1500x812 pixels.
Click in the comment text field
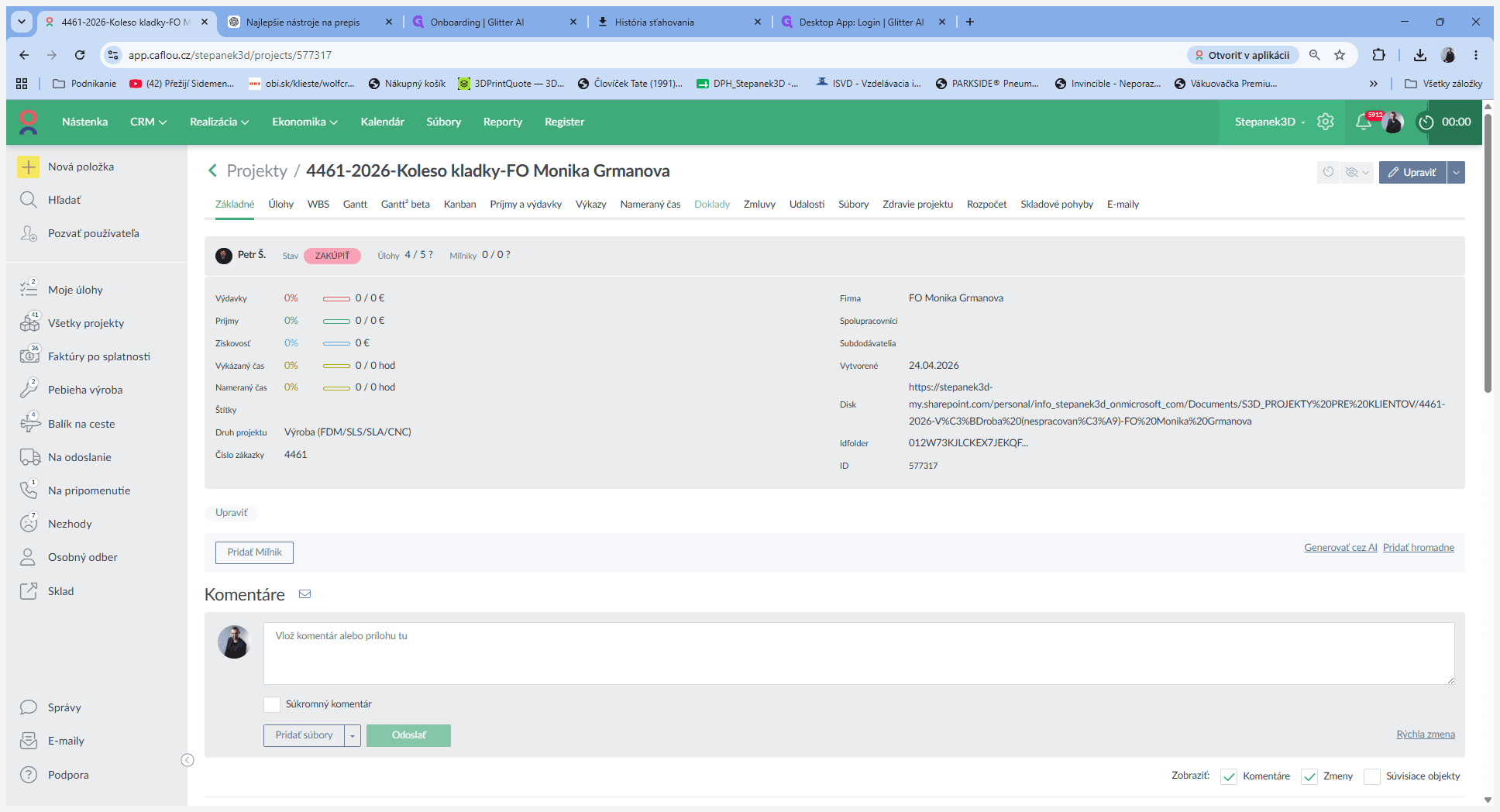[858, 653]
